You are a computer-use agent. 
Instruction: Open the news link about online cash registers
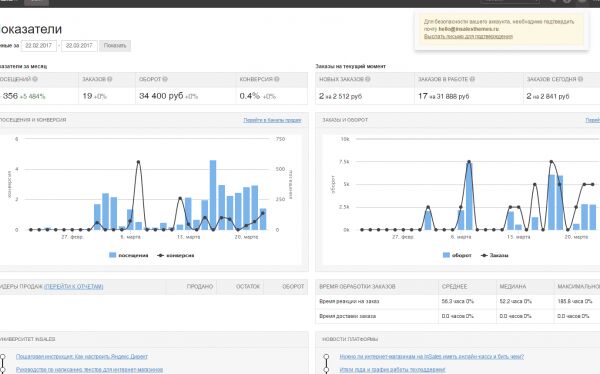pos(431,356)
